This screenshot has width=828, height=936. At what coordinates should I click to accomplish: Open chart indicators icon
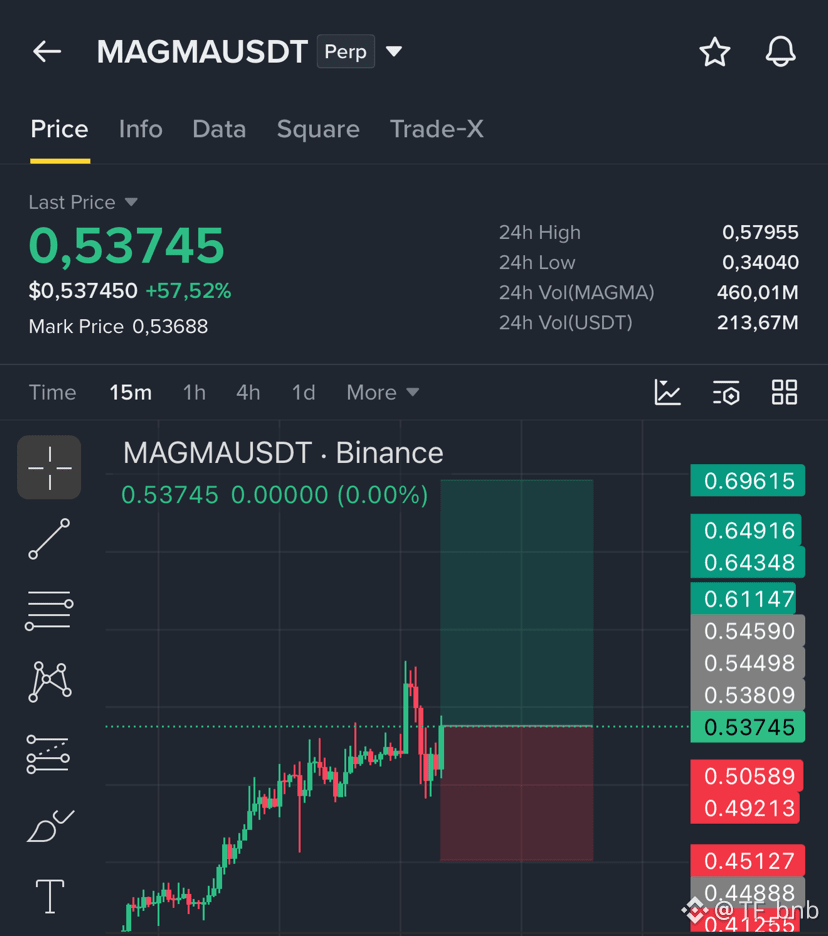(x=667, y=392)
